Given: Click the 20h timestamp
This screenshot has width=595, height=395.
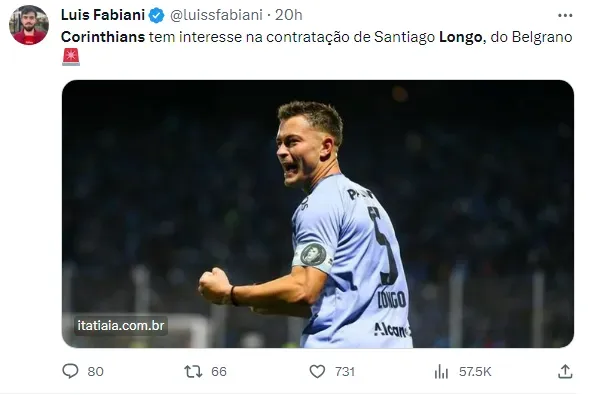Looking at the screenshot, I should coord(289,15).
